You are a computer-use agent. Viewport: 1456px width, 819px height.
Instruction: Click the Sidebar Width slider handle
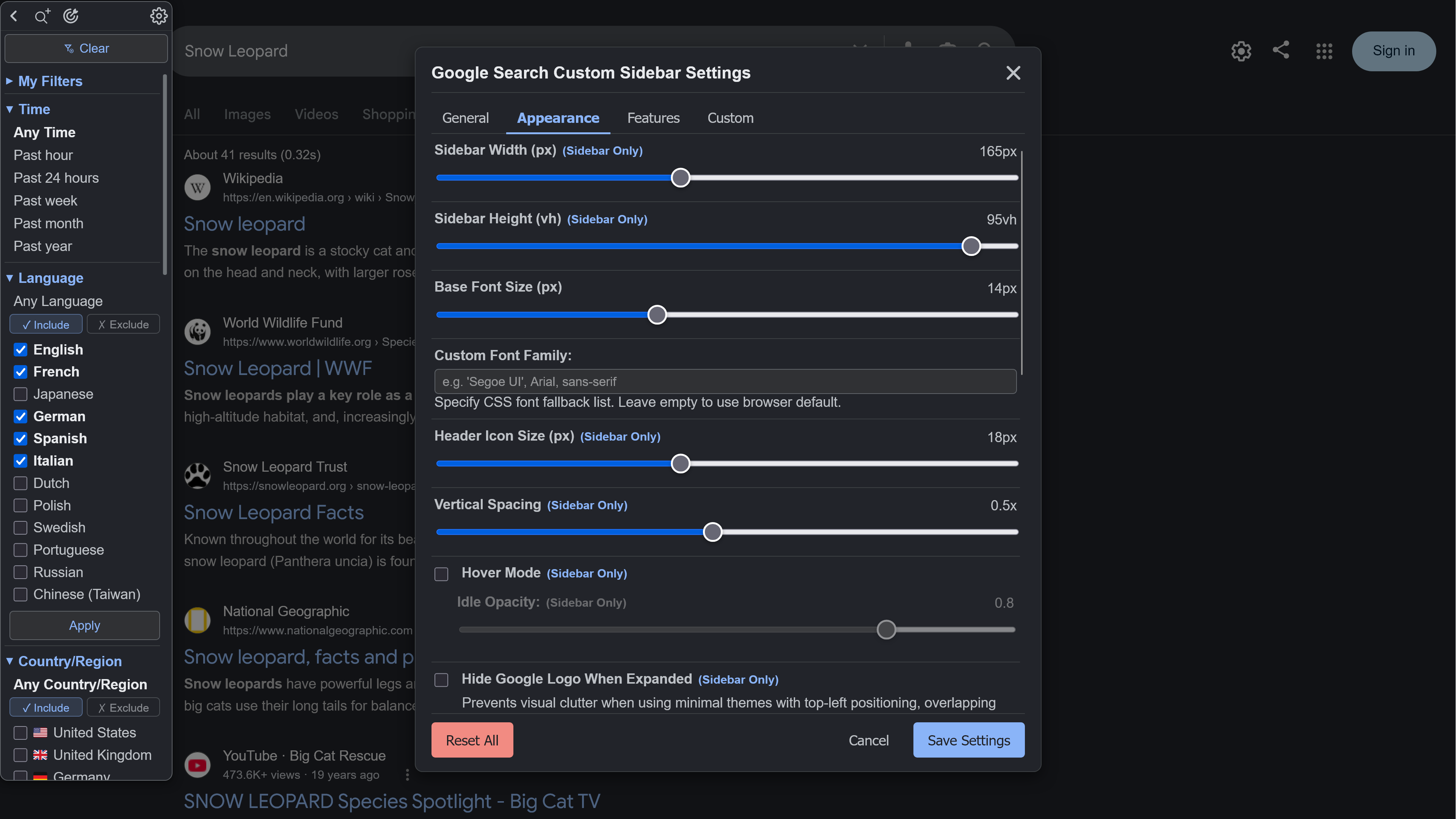click(681, 178)
